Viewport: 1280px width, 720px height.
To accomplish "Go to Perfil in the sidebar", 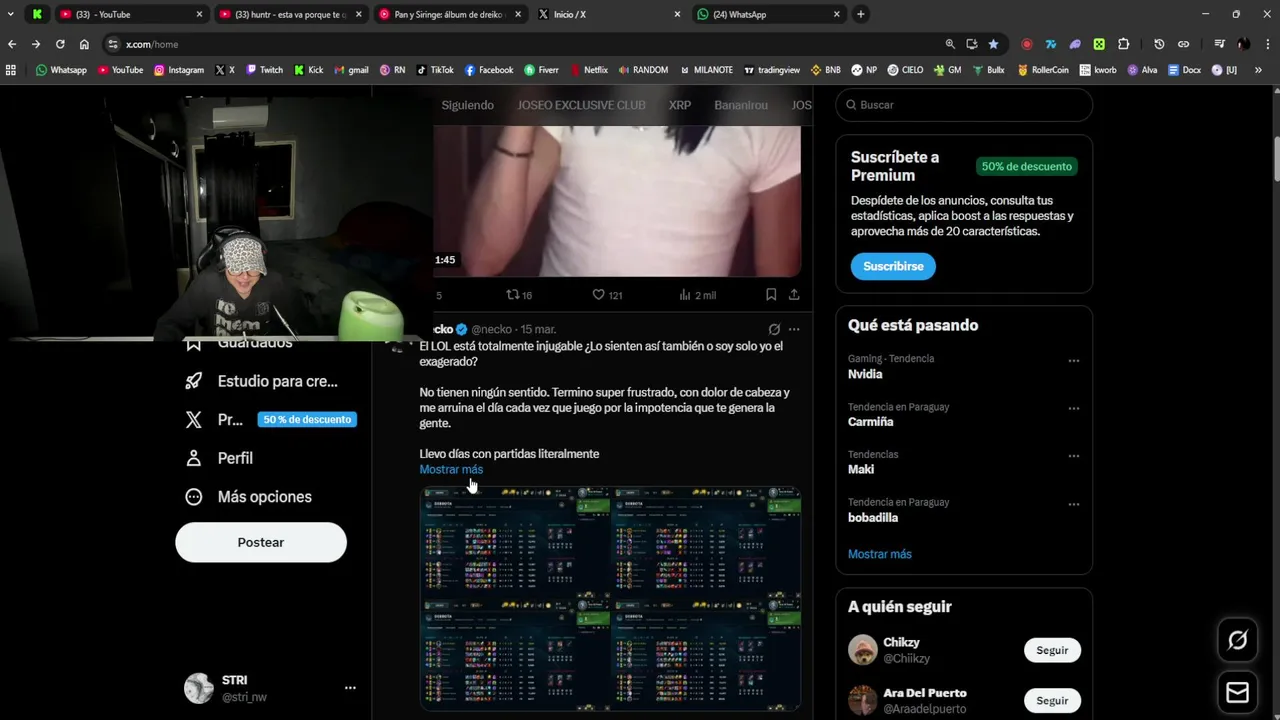I will point(220,458).
